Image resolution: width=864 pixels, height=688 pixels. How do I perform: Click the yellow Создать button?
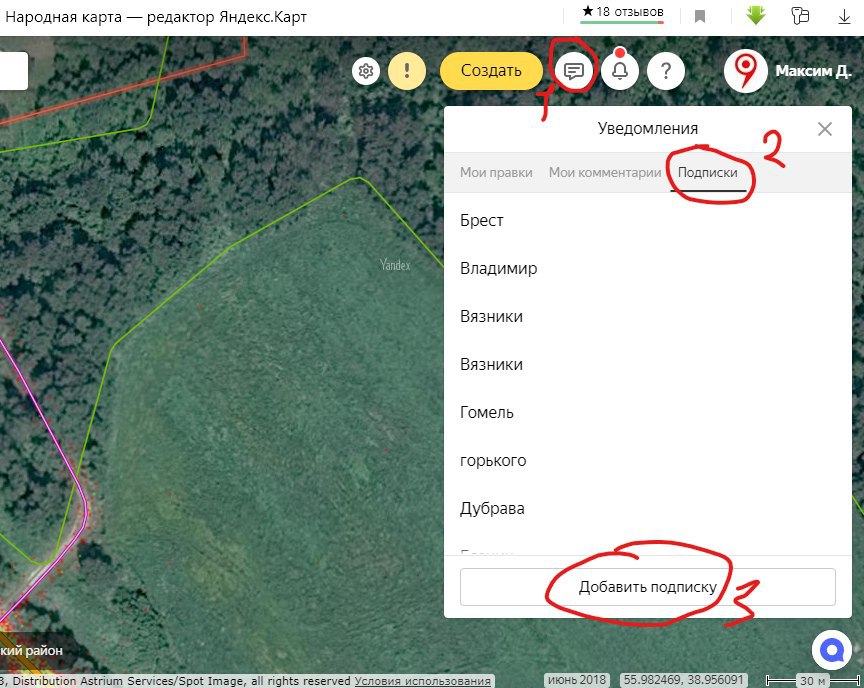[x=491, y=71]
